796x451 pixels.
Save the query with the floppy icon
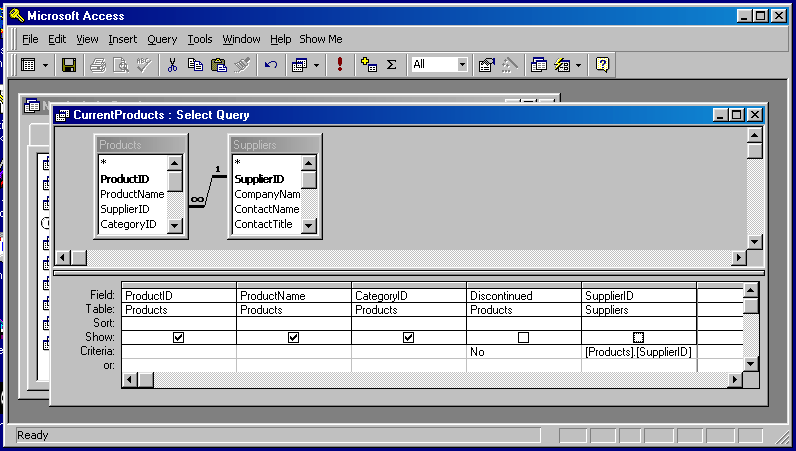coord(69,65)
